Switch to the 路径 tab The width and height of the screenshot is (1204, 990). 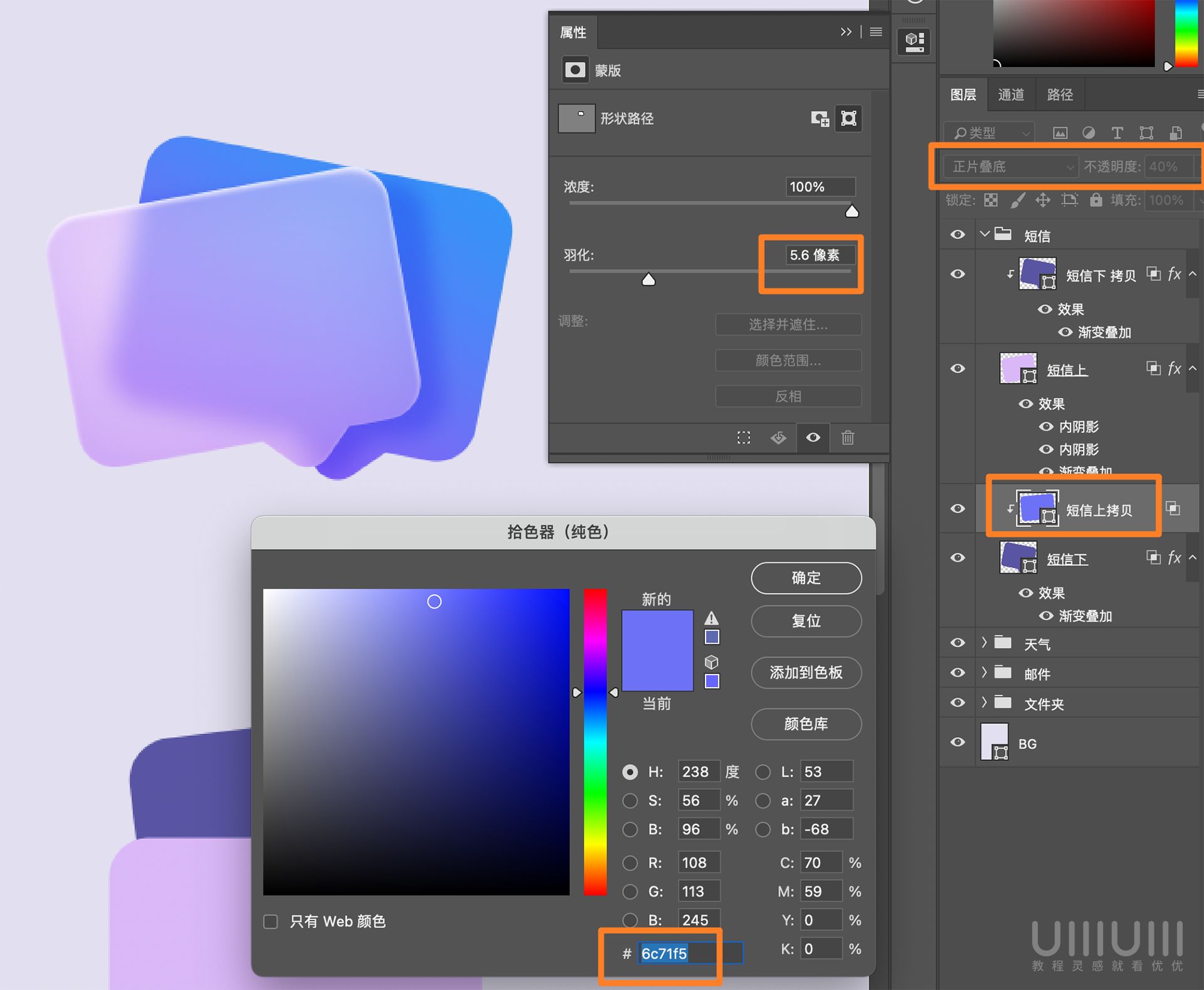tap(1059, 94)
